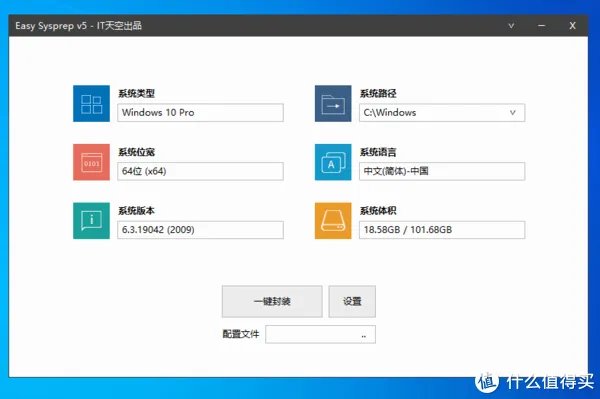Click the Windows 10 Pro system type field
The height and width of the screenshot is (399, 600).
[x=201, y=112]
